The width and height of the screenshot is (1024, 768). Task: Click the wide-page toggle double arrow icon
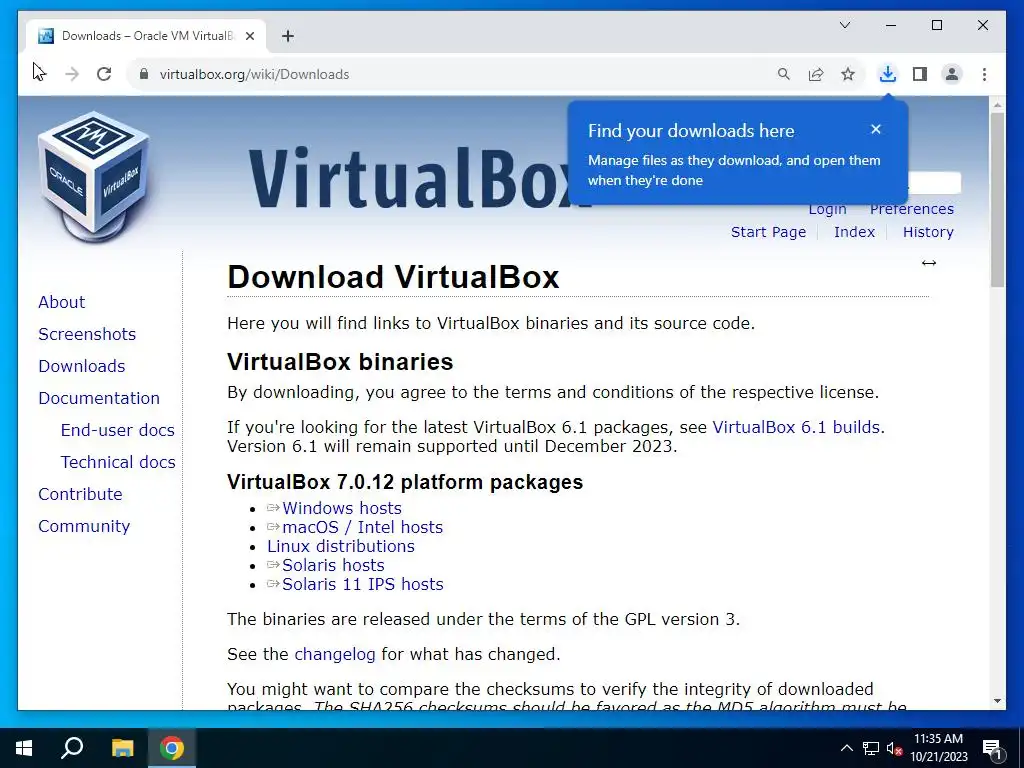(x=929, y=263)
